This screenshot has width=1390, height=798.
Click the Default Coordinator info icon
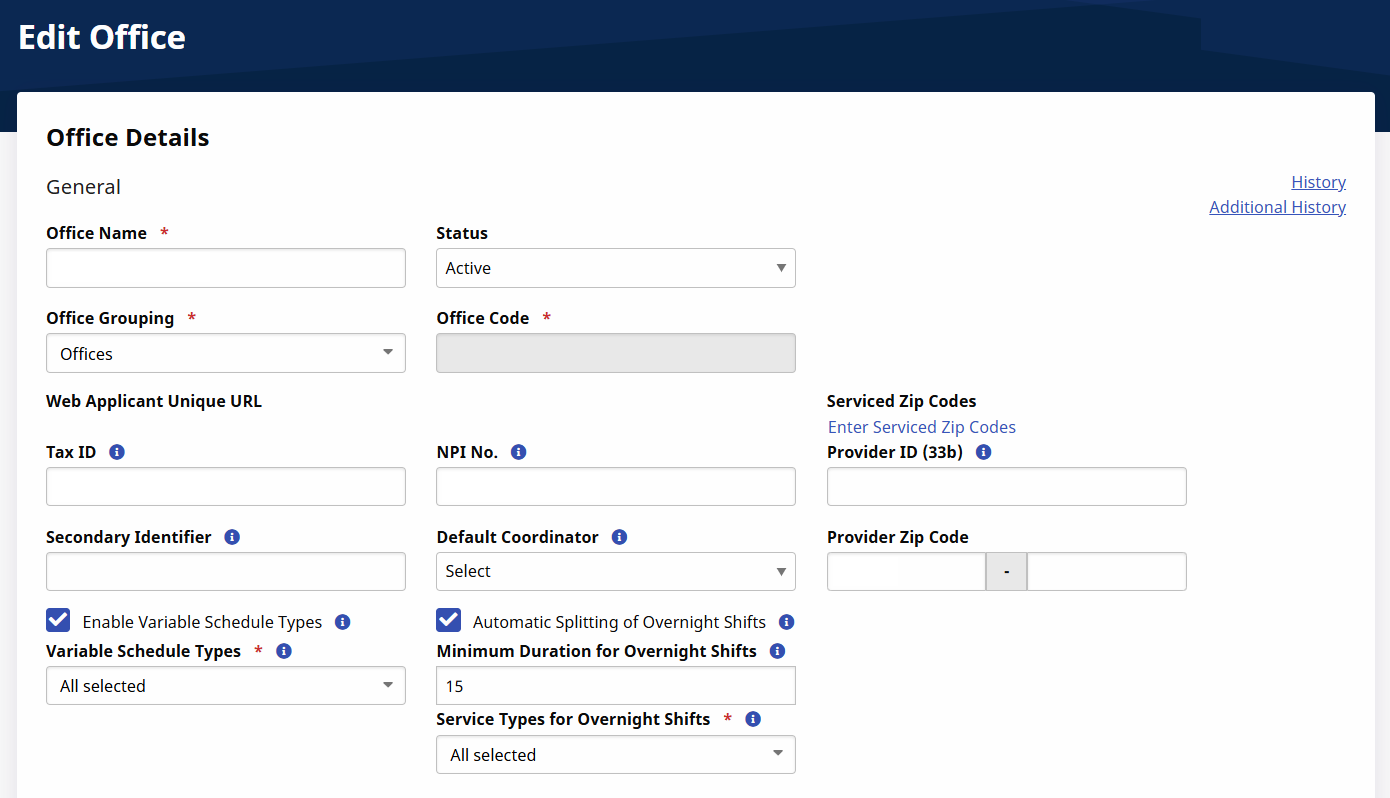click(619, 537)
